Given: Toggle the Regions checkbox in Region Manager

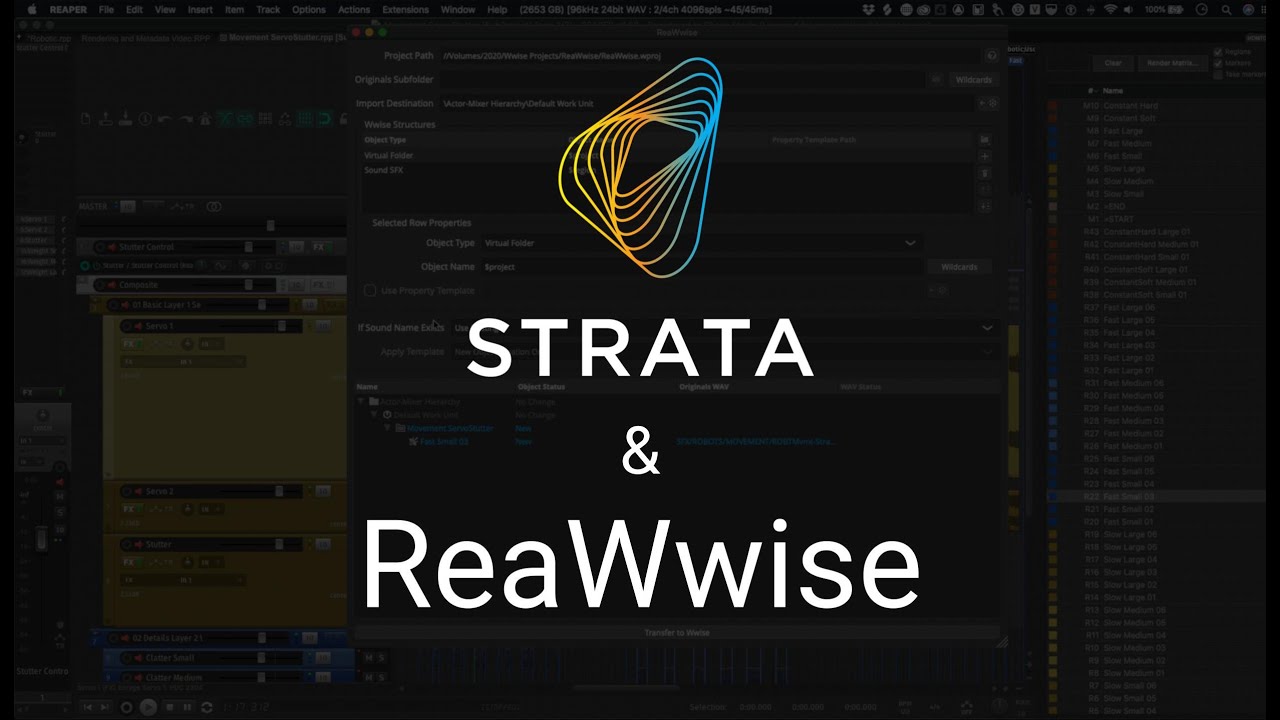Looking at the screenshot, I should coord(1218,52).
